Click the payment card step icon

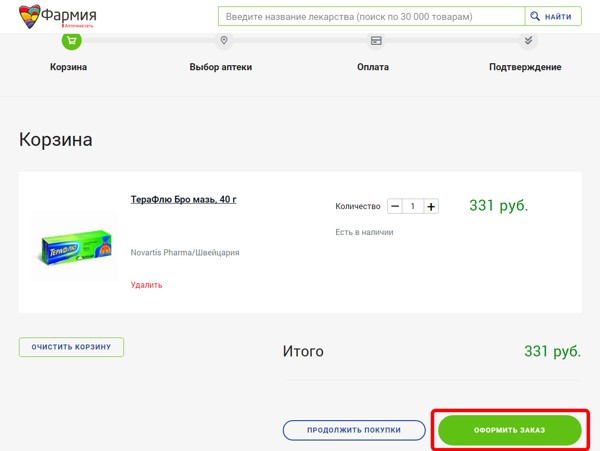click(376, 41)
